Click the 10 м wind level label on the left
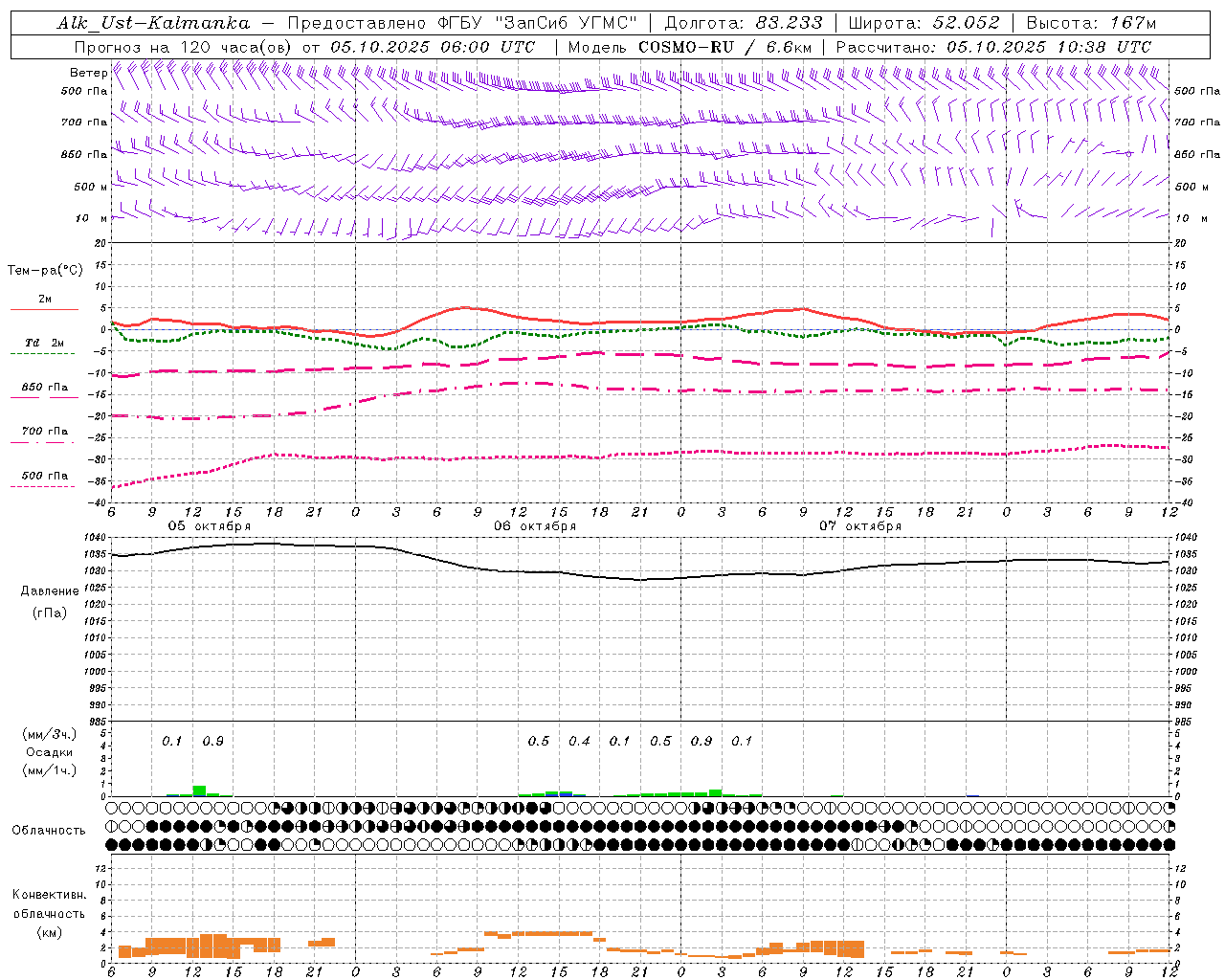Image resolution: width=1225 pixels, height=980 pixels. 91,218
